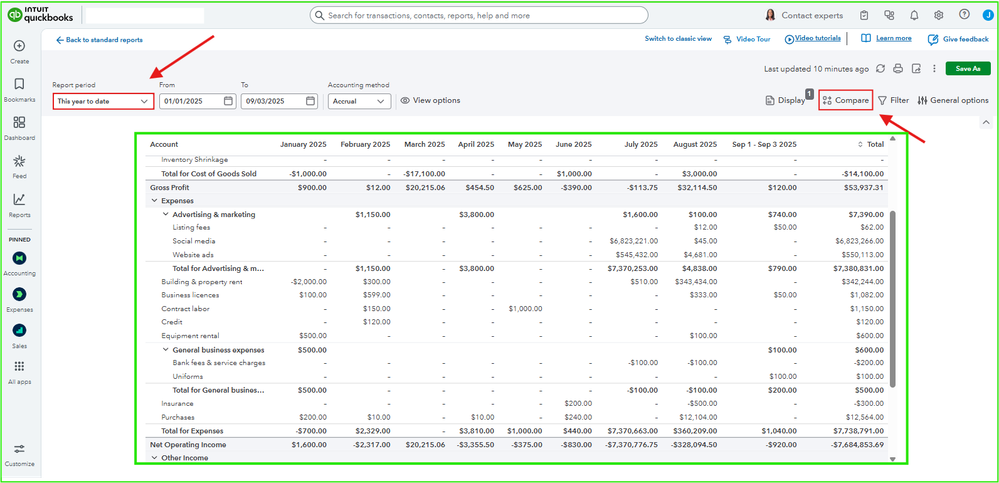The height and width of the screenshot is (483, 999).
Task: Open the From date calendar picker
Action: (x=228, y=101)
